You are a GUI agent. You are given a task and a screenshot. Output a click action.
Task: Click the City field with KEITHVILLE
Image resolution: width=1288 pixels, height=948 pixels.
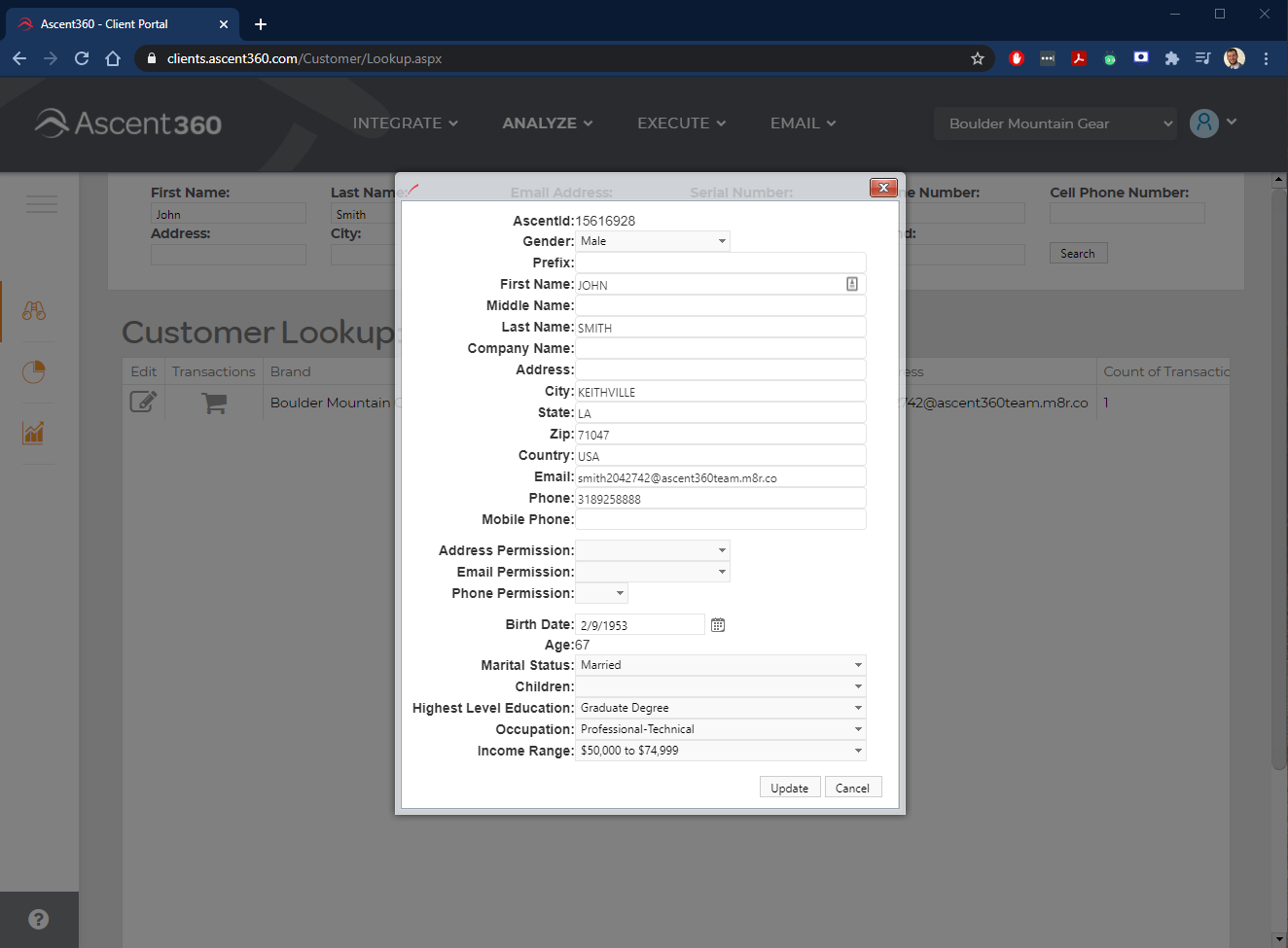coord(721,391)
